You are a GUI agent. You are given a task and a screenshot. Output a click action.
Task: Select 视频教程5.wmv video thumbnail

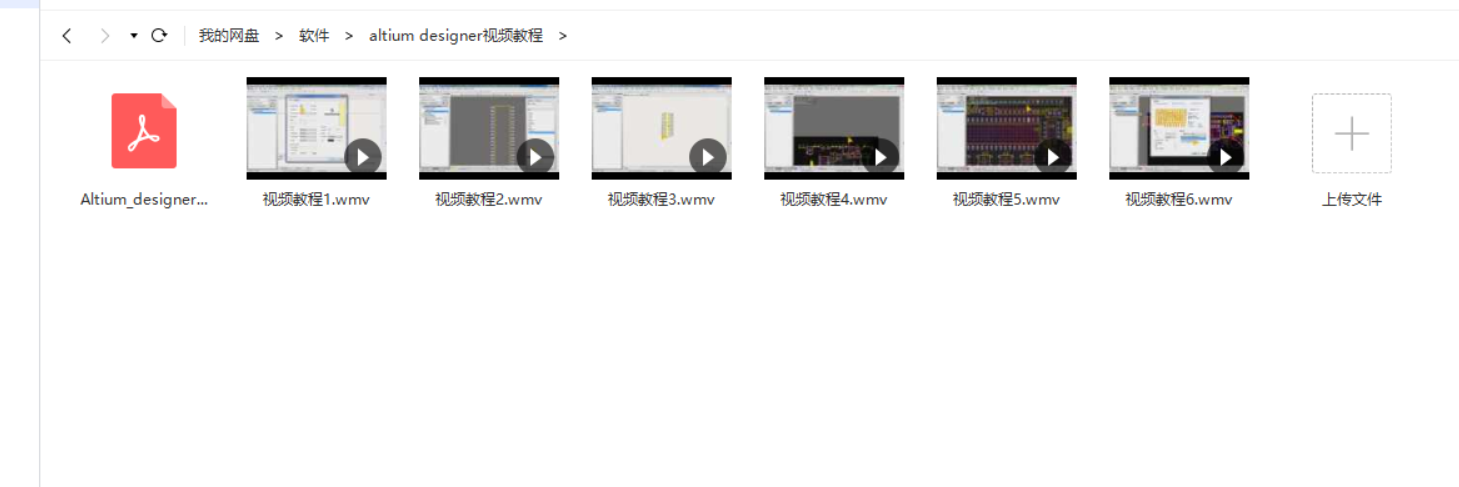[1006, 128]
